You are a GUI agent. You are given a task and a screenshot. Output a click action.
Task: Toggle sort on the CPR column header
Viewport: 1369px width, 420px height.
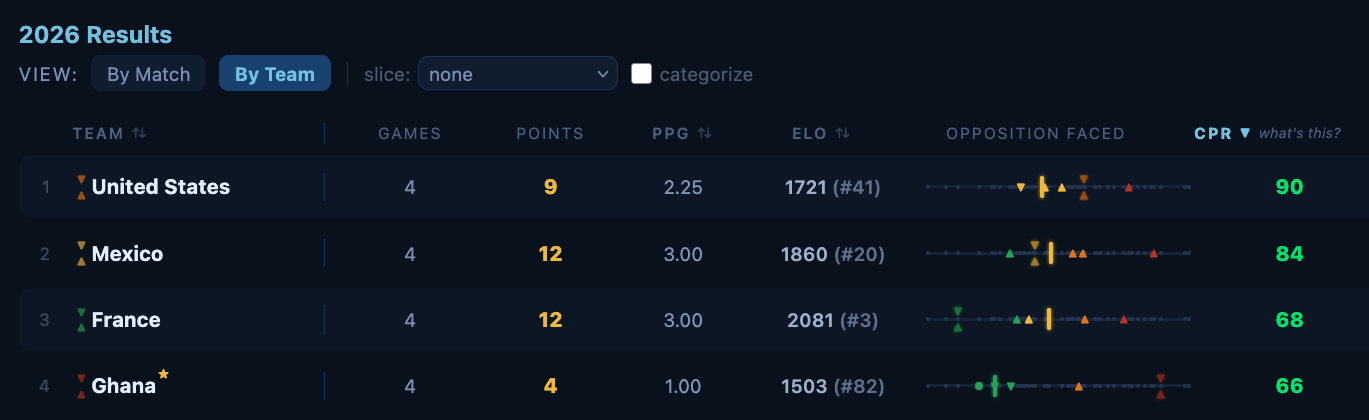click(1222, 133)
